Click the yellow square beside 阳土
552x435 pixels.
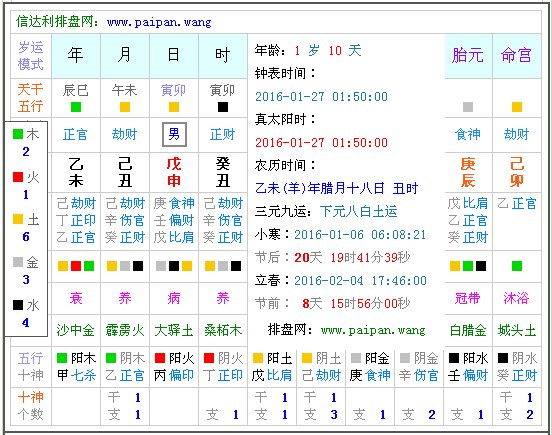258,358
